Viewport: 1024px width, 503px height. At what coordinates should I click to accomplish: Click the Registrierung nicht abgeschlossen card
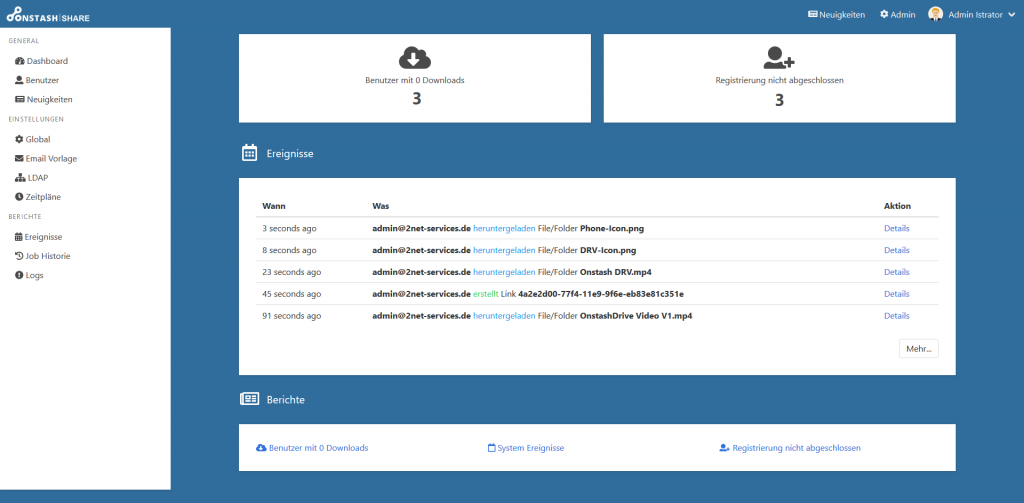tap(779, 78)
